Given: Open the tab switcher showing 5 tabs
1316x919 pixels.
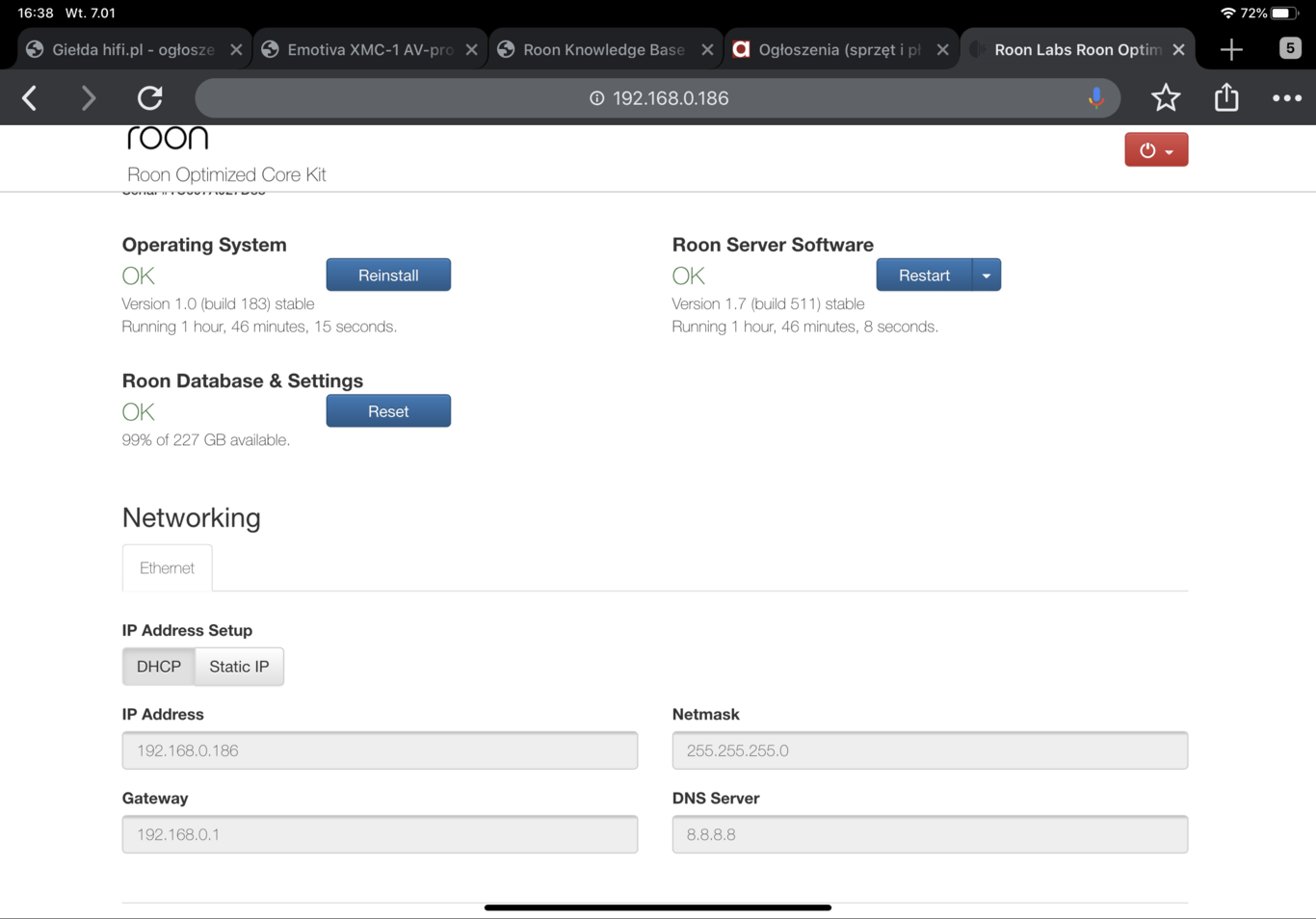Looking at the screenshot, I should 1290,48.
